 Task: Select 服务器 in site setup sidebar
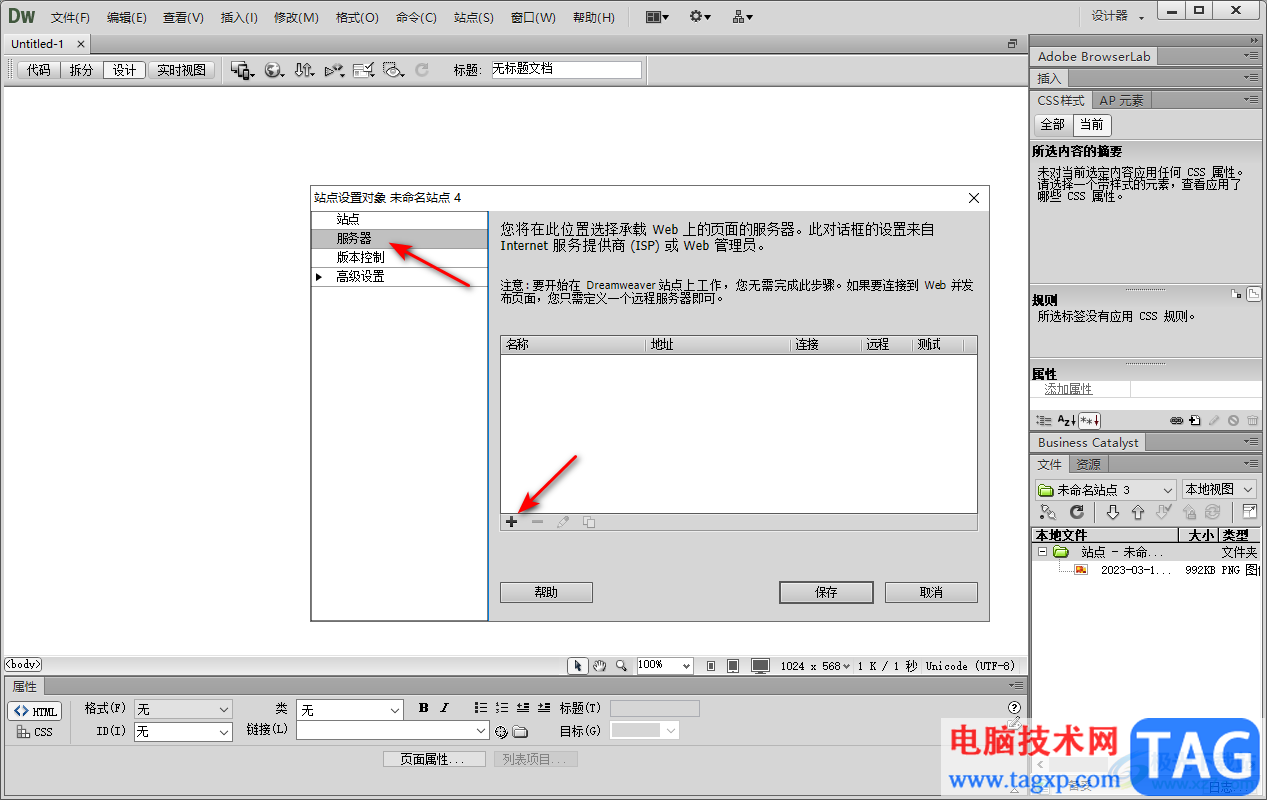399,239
